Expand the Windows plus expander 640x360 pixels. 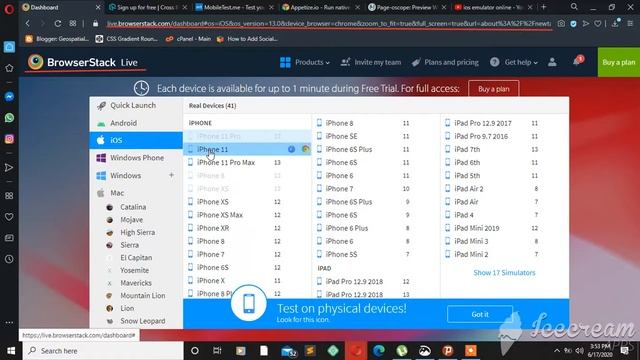(x=171, y=175)
